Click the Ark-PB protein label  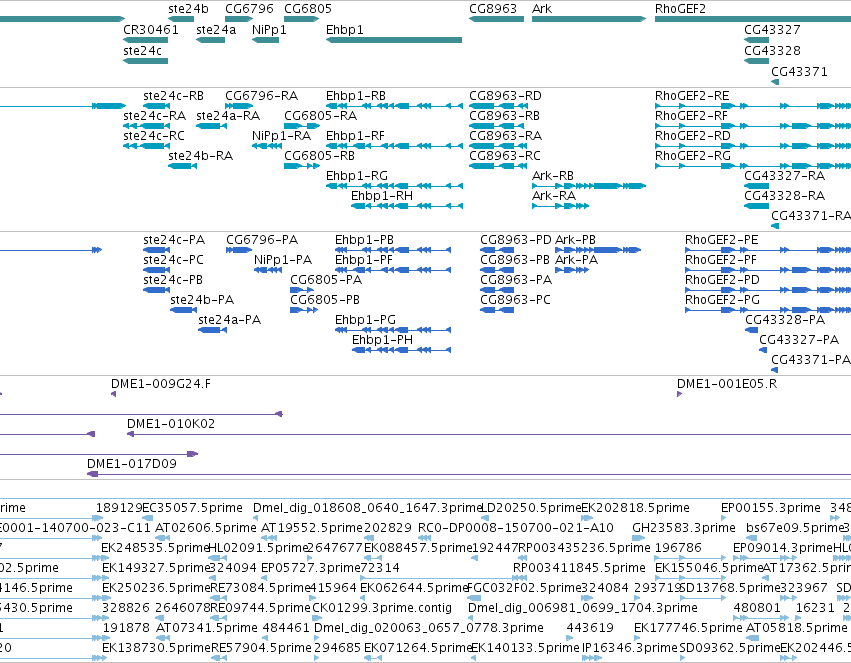(x=575, y=240)
